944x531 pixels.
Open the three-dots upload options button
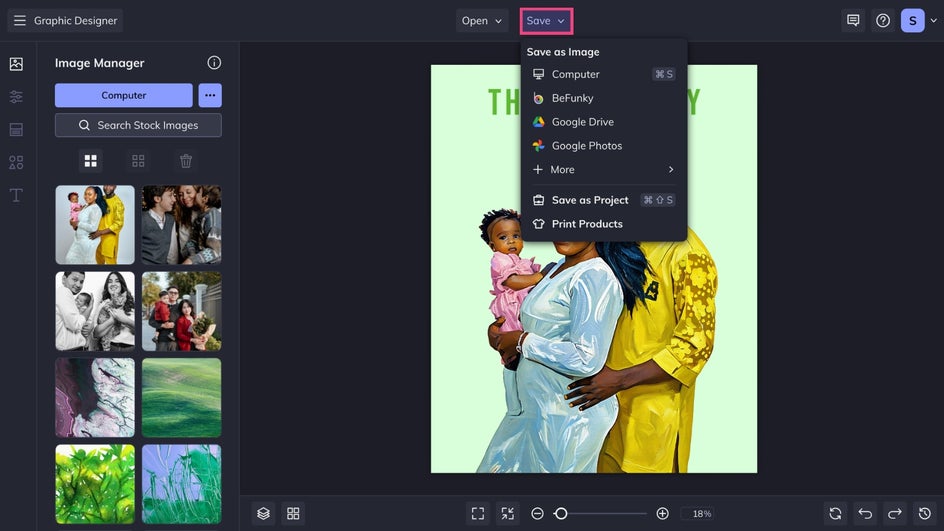click(210, 95)
